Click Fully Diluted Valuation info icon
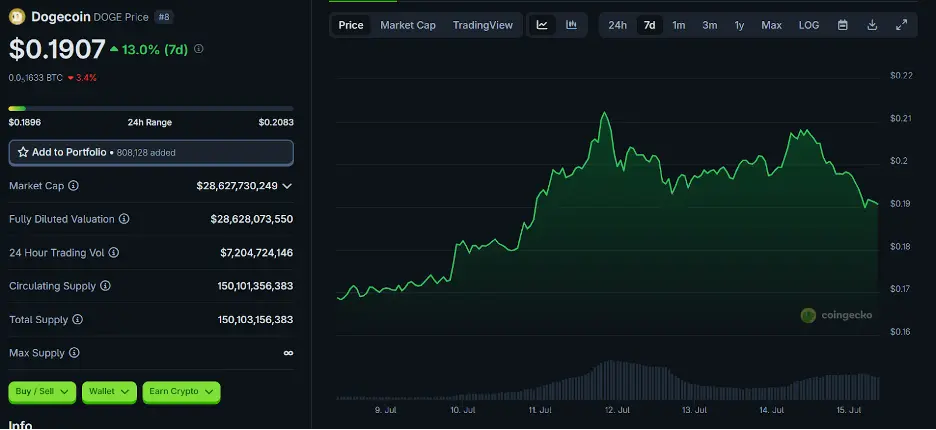 click(x=124, y=219)
